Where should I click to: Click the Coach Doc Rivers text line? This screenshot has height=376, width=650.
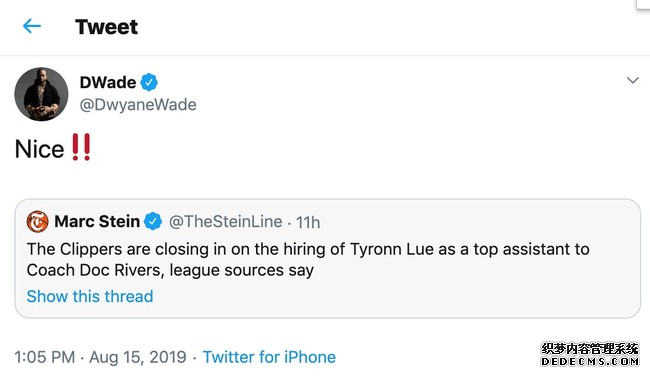point(170,270)
